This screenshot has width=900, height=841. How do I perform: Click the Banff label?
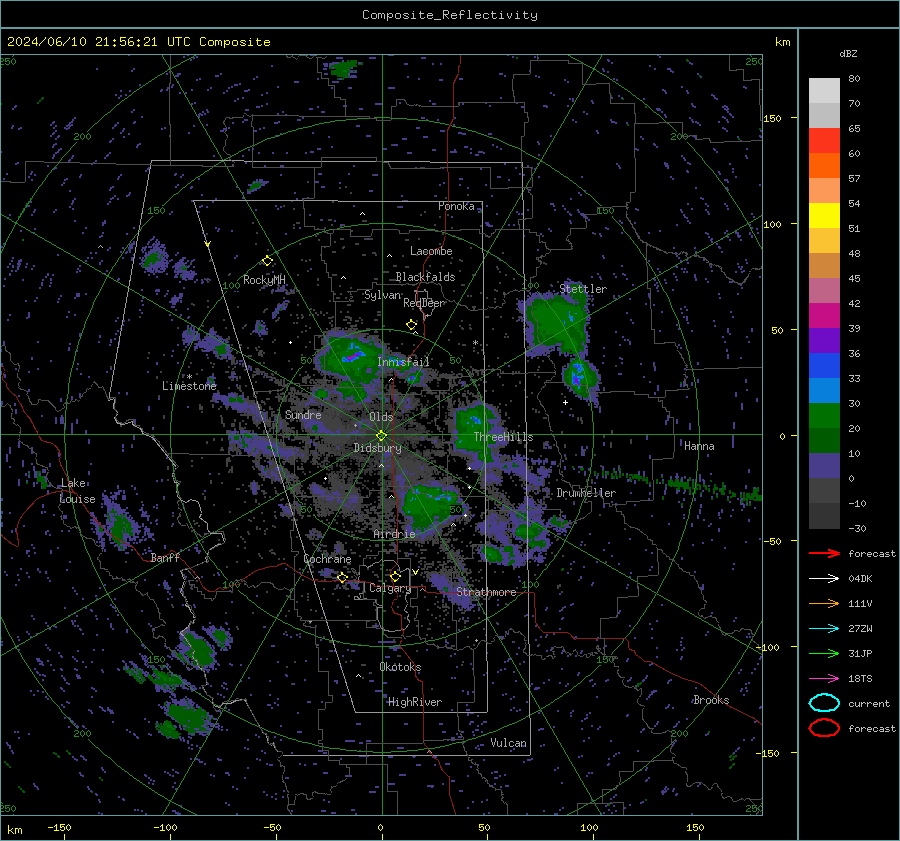[x=165, y=558]
